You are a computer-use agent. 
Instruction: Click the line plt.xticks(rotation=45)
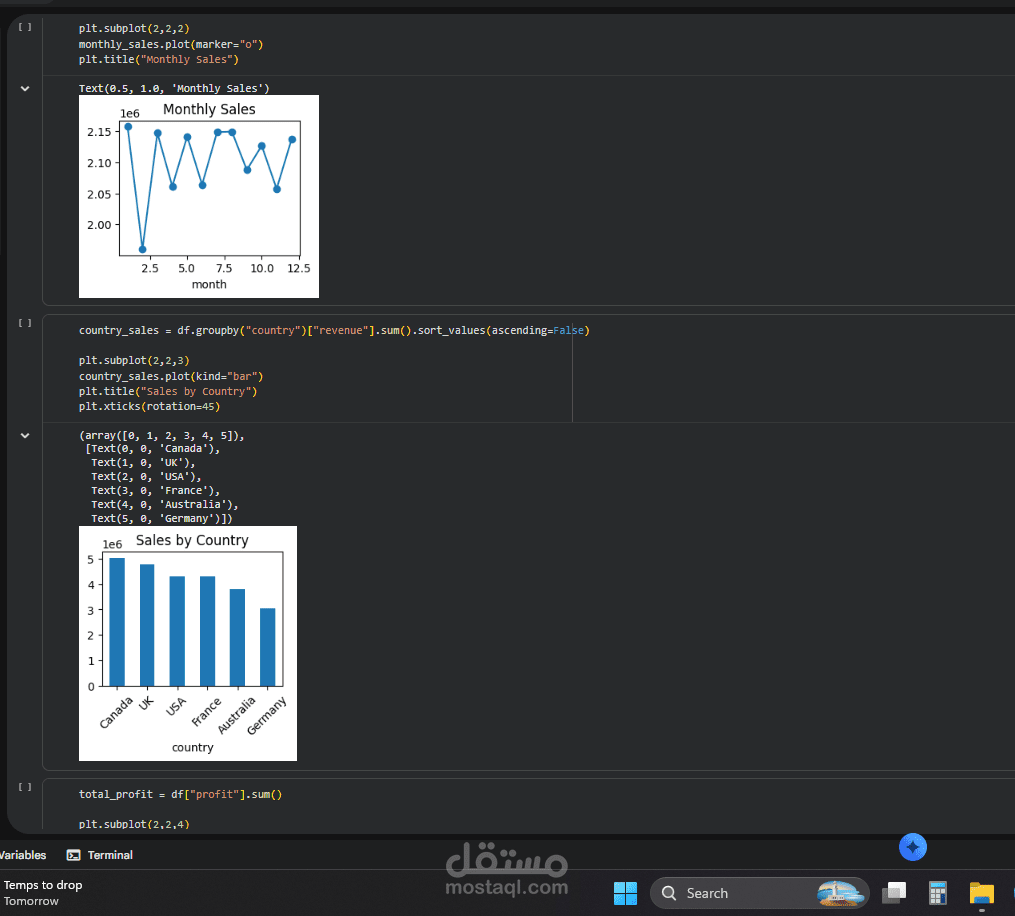pyautogui.click(x=150, y=407)
